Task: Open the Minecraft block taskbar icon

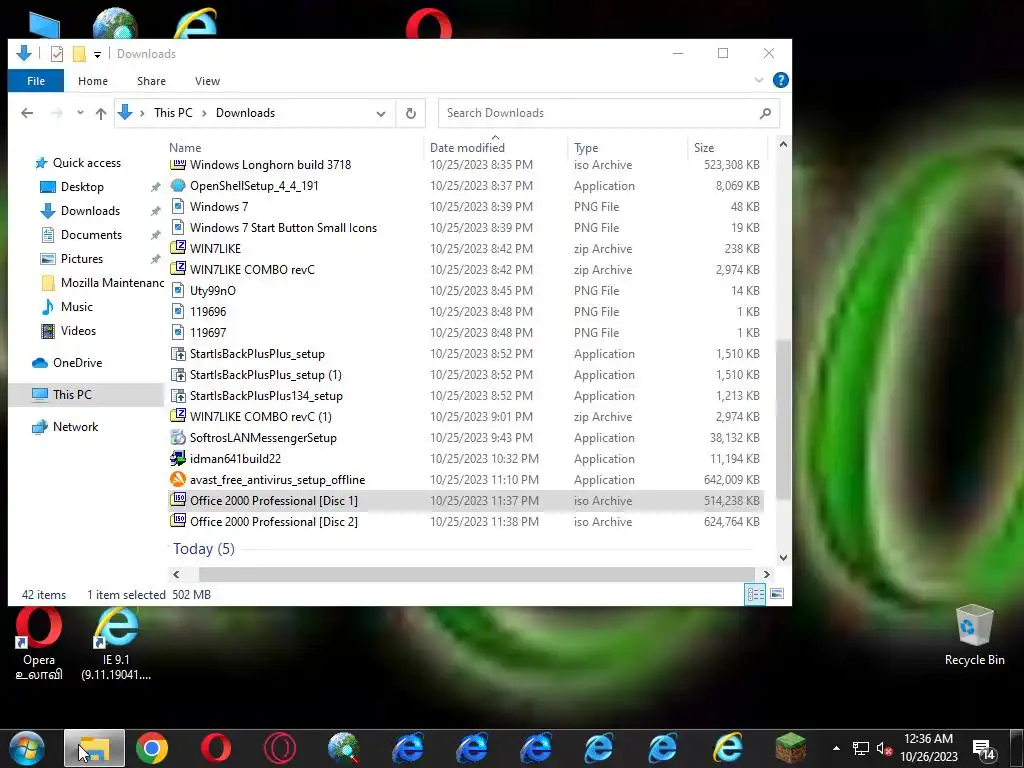Action: pos(791,748)
